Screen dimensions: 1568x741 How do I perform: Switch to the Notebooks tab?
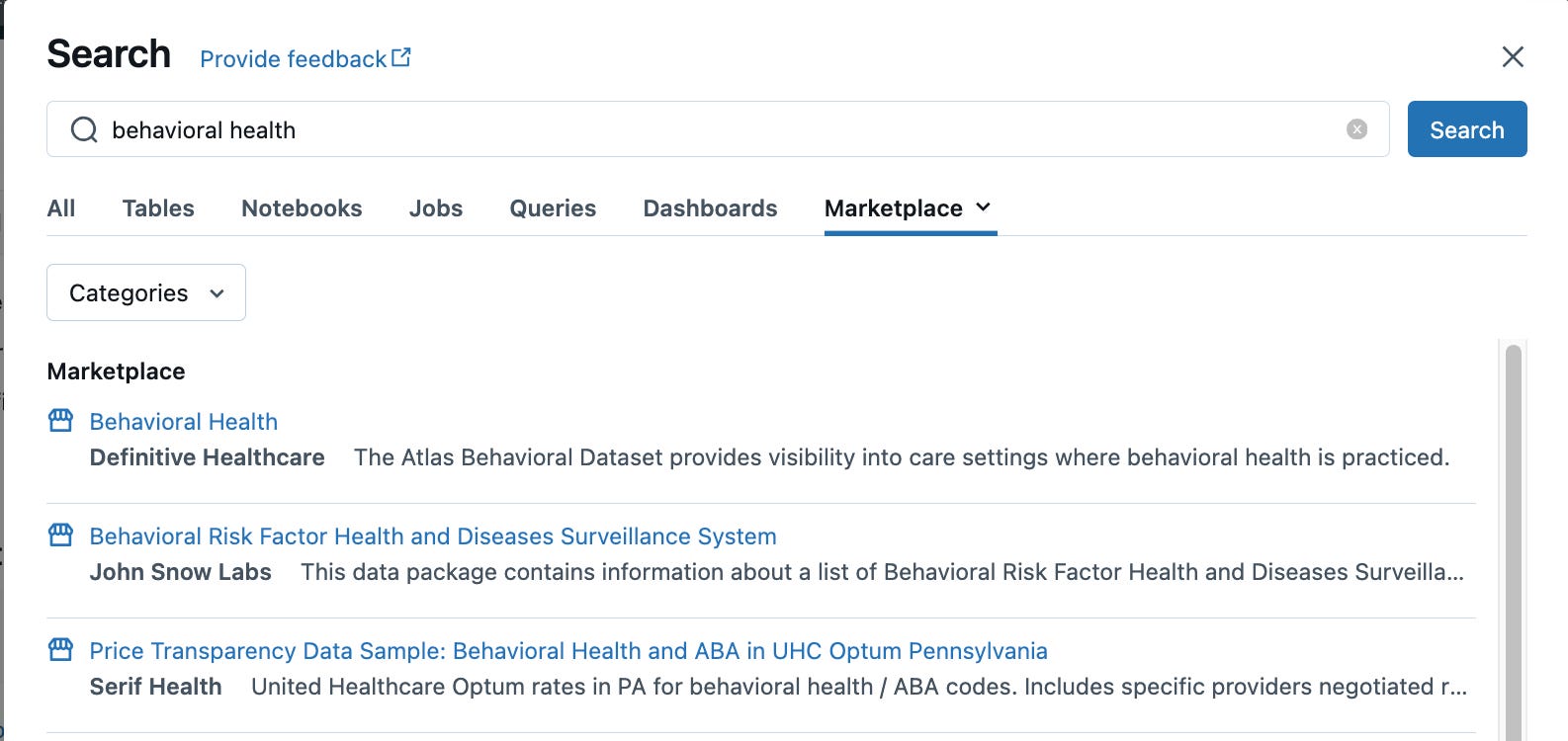tap(302, 208)
